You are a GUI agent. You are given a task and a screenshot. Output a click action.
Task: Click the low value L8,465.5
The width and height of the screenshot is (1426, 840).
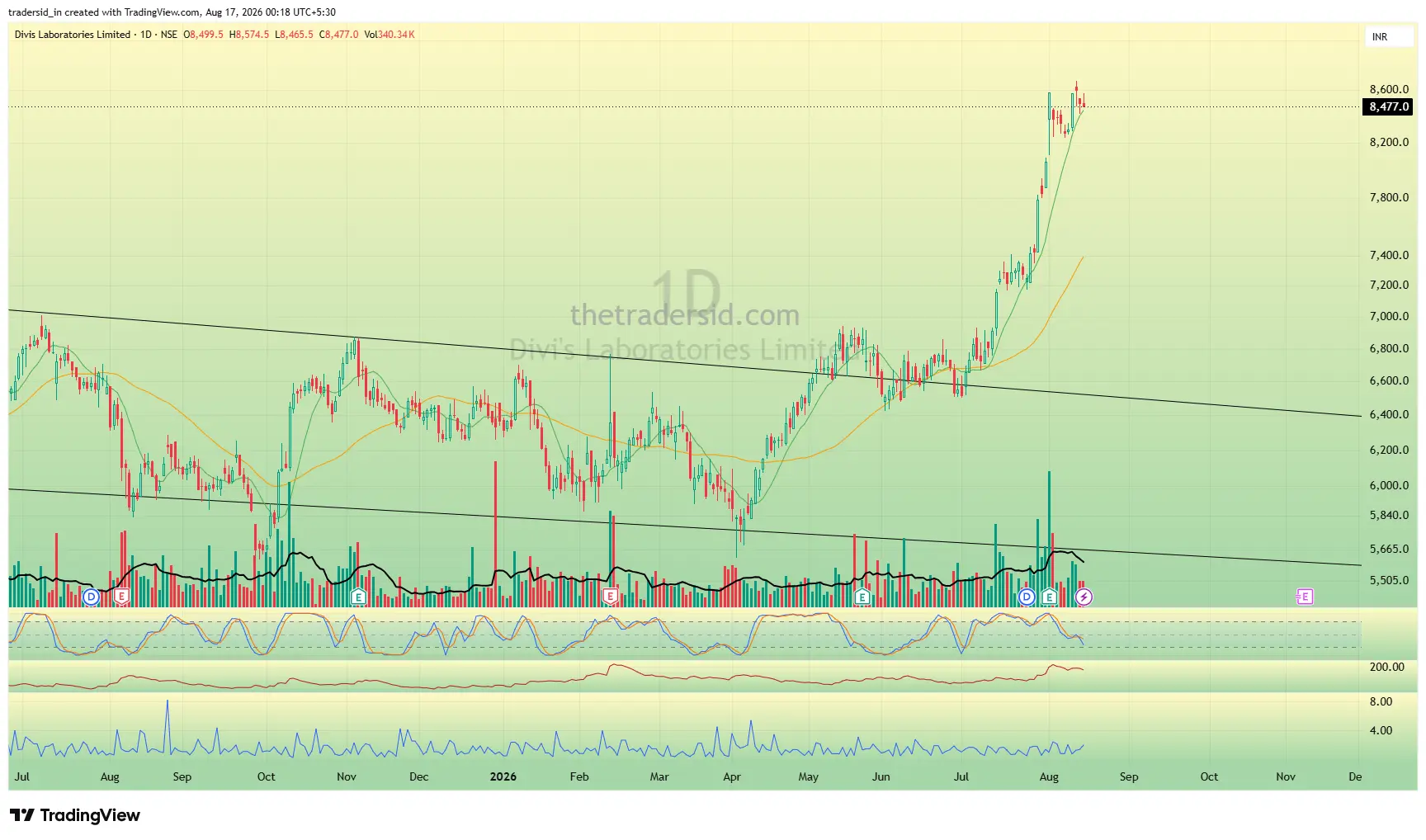click(x=295, y=35)
